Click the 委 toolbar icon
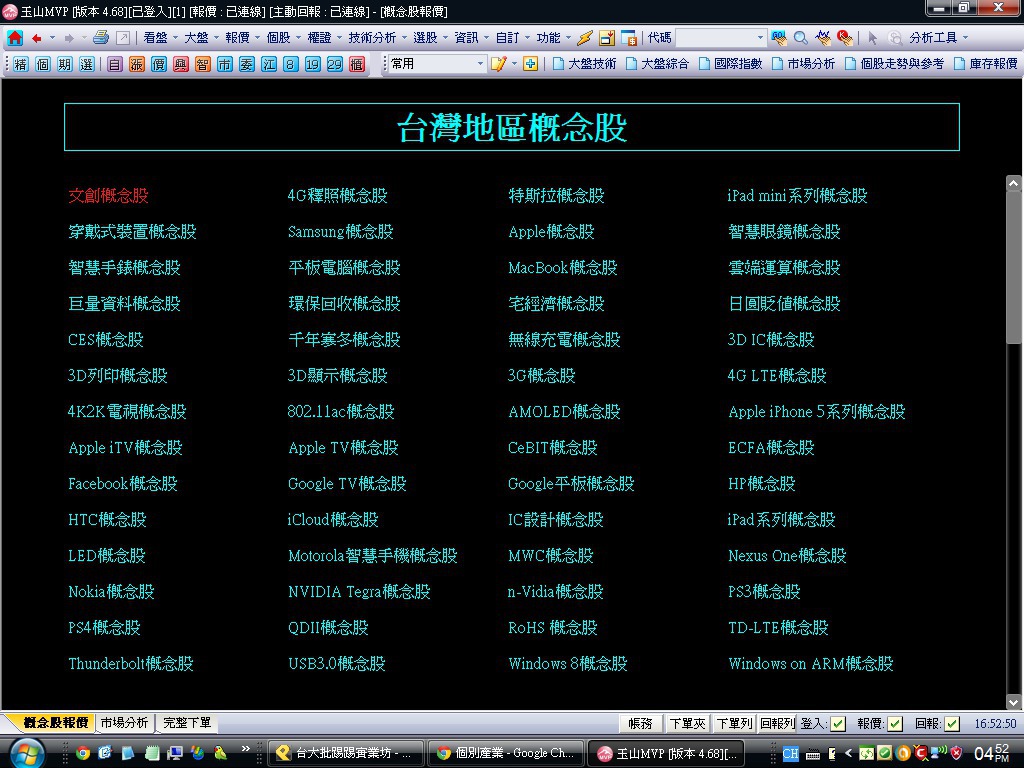Viewport: 1024px width, 768px height. 247,64
